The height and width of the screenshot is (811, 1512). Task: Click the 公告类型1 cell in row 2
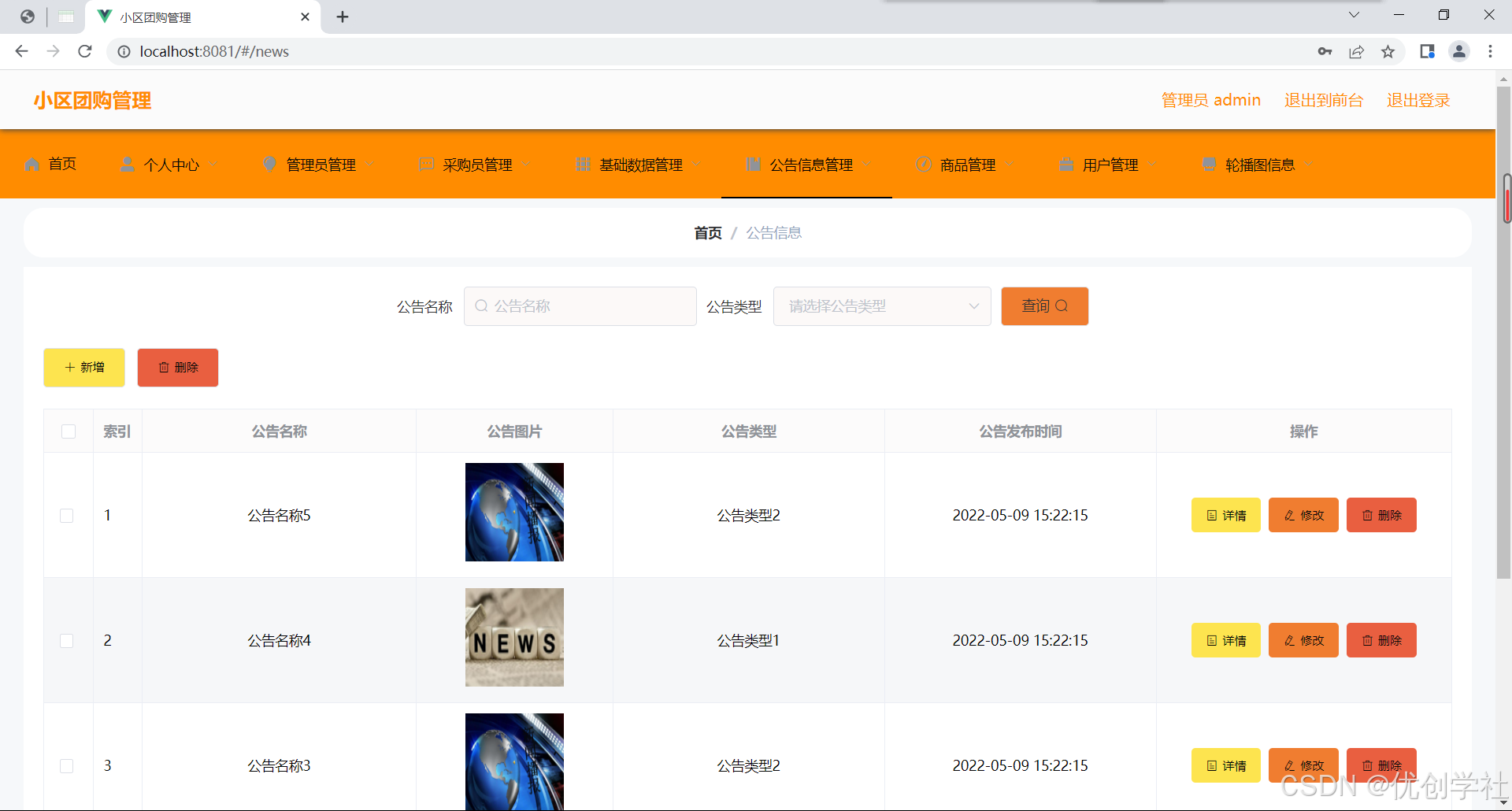coord(748,641)
